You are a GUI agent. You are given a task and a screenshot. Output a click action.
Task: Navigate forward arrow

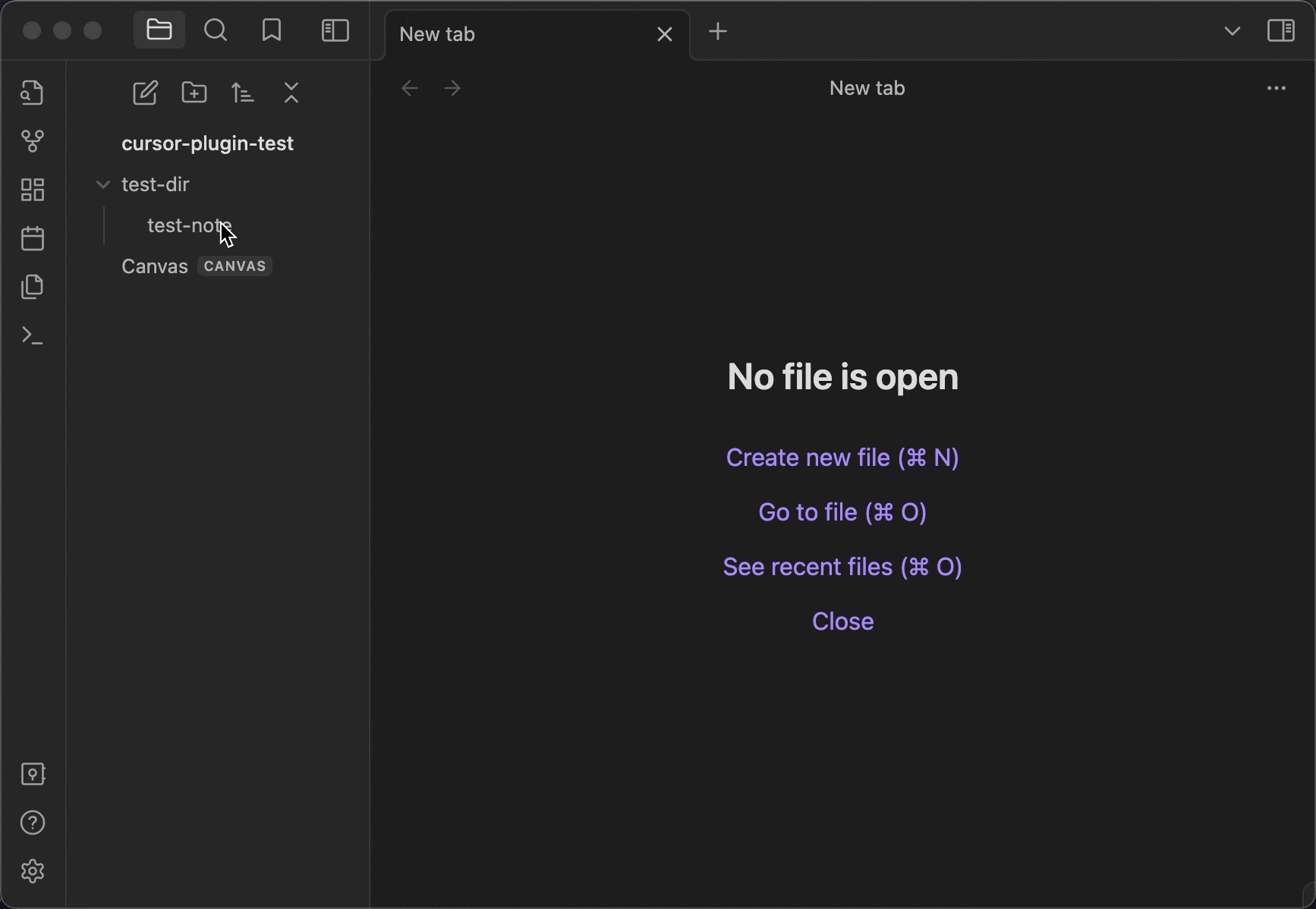(x=452, y=88)
